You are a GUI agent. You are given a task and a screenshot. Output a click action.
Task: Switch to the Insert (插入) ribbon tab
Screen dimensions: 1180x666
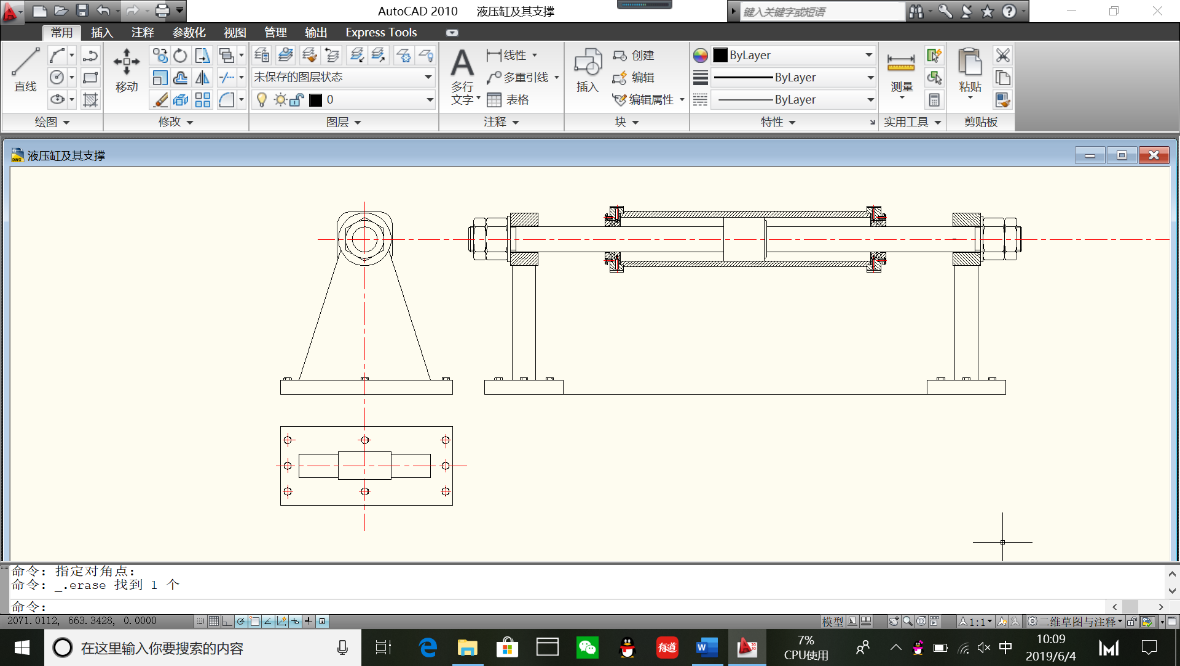(102, 32)
